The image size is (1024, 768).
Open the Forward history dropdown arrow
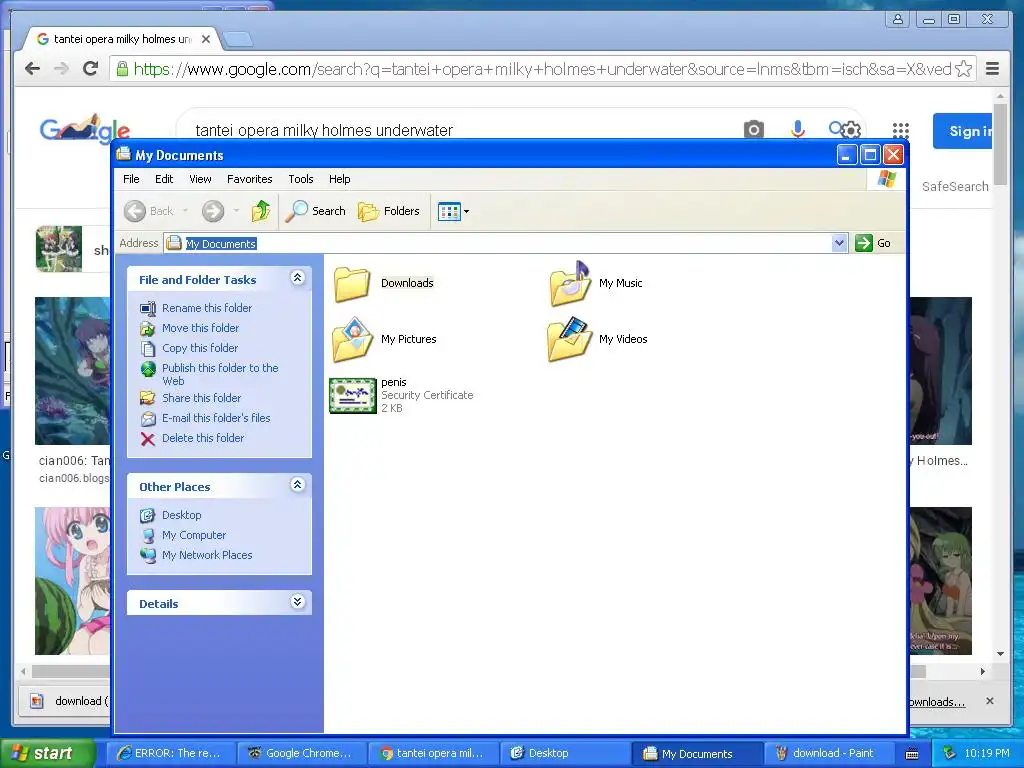pyautogui.click(x=236, y=211)
